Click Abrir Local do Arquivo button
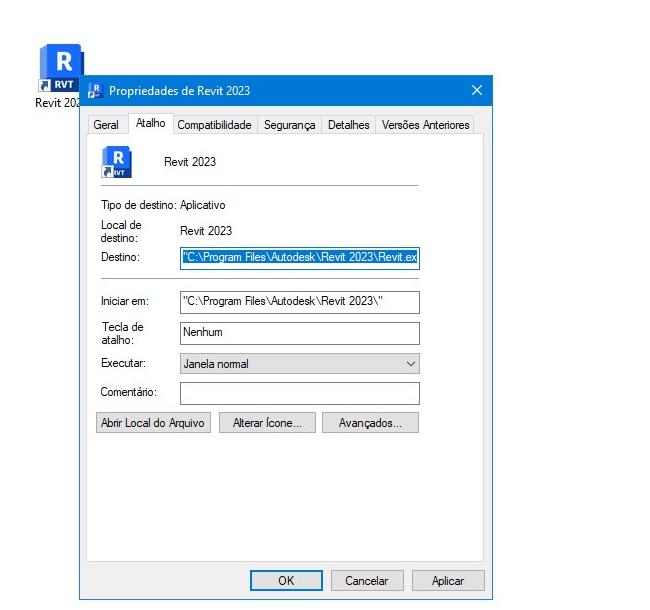The width and height of the screenshot is (650, 610). point(153,423)
